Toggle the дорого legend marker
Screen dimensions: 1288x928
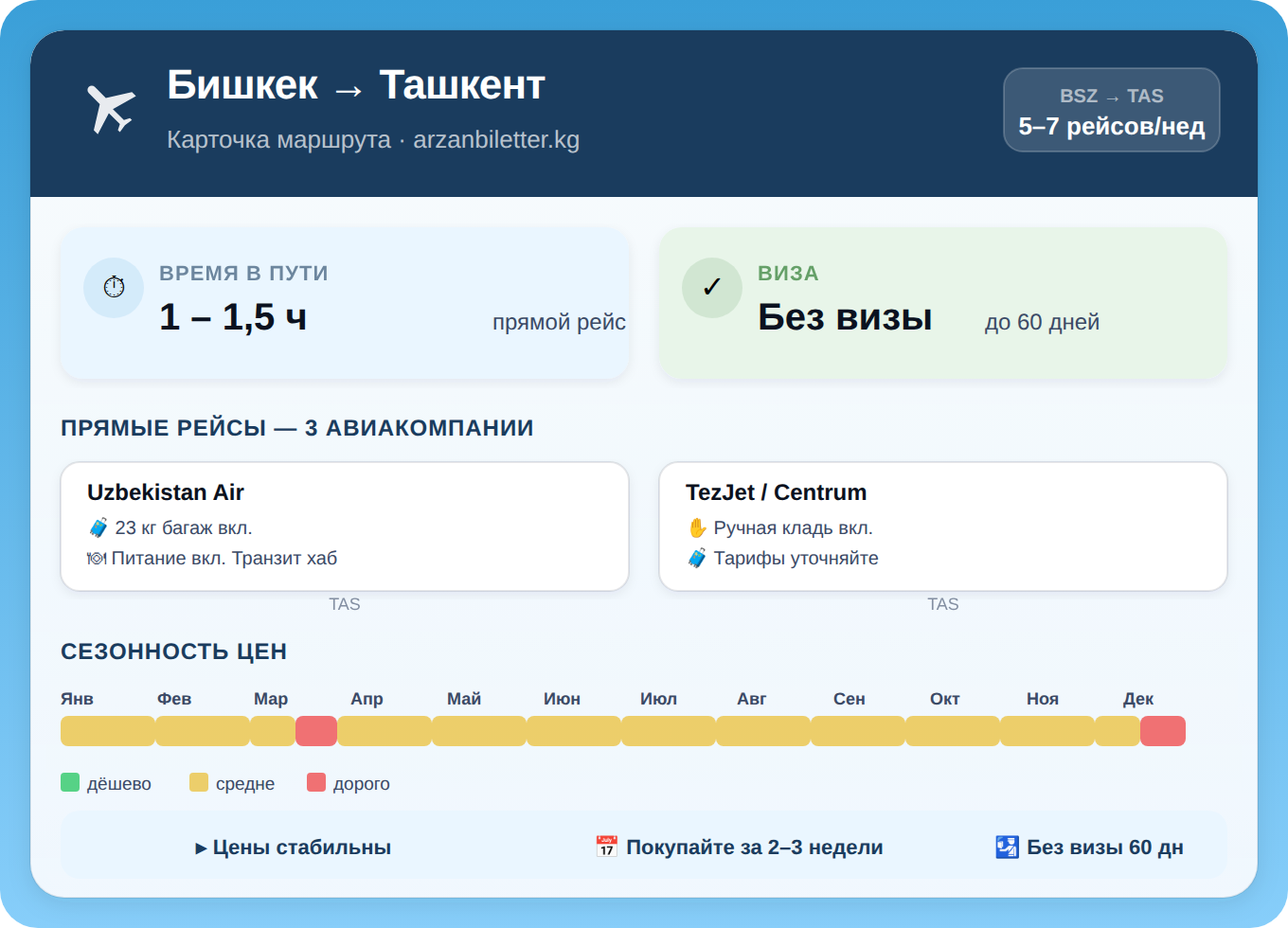pyautogui.click(x=315, y=782)
